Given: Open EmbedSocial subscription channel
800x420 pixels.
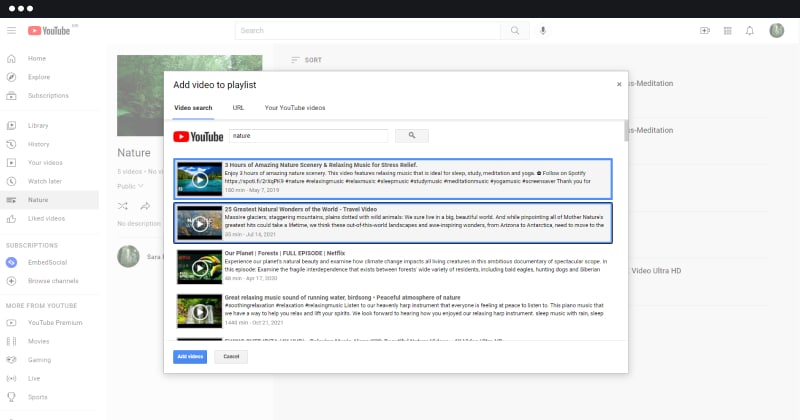Looking at the screenshot, I should tap(49, 262).
